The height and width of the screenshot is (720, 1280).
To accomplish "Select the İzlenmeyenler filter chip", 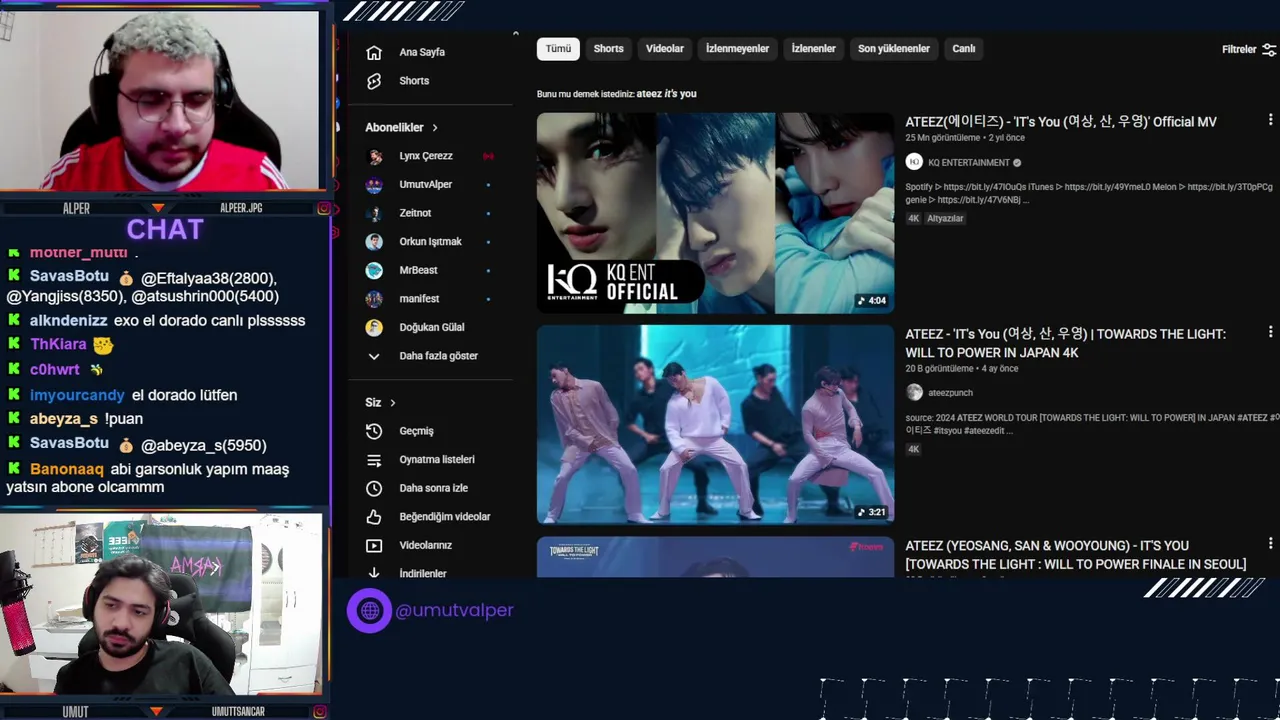I will pyautogui.click(x=738, y=49).
